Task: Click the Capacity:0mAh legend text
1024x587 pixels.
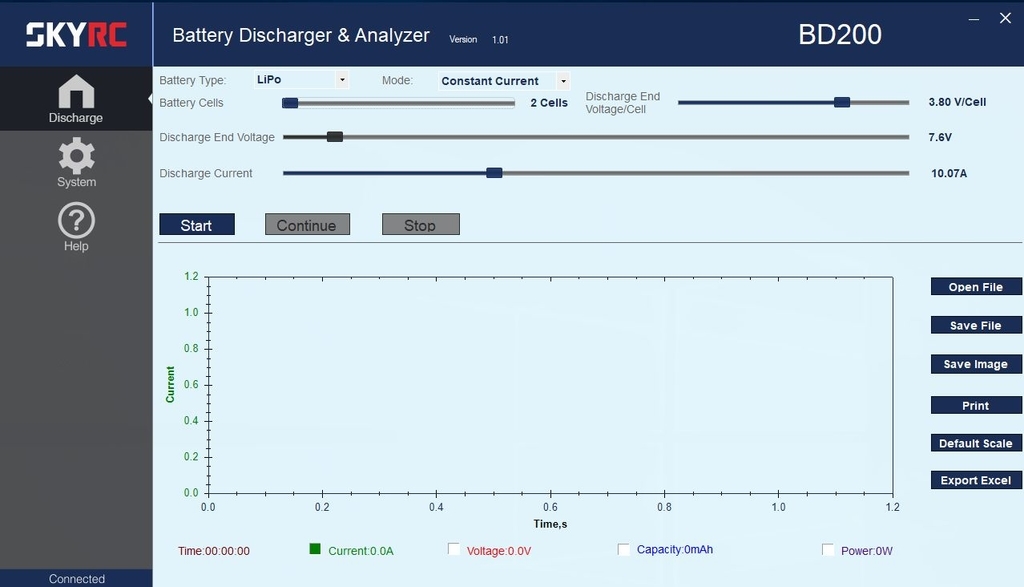Action: coord(675,550)
